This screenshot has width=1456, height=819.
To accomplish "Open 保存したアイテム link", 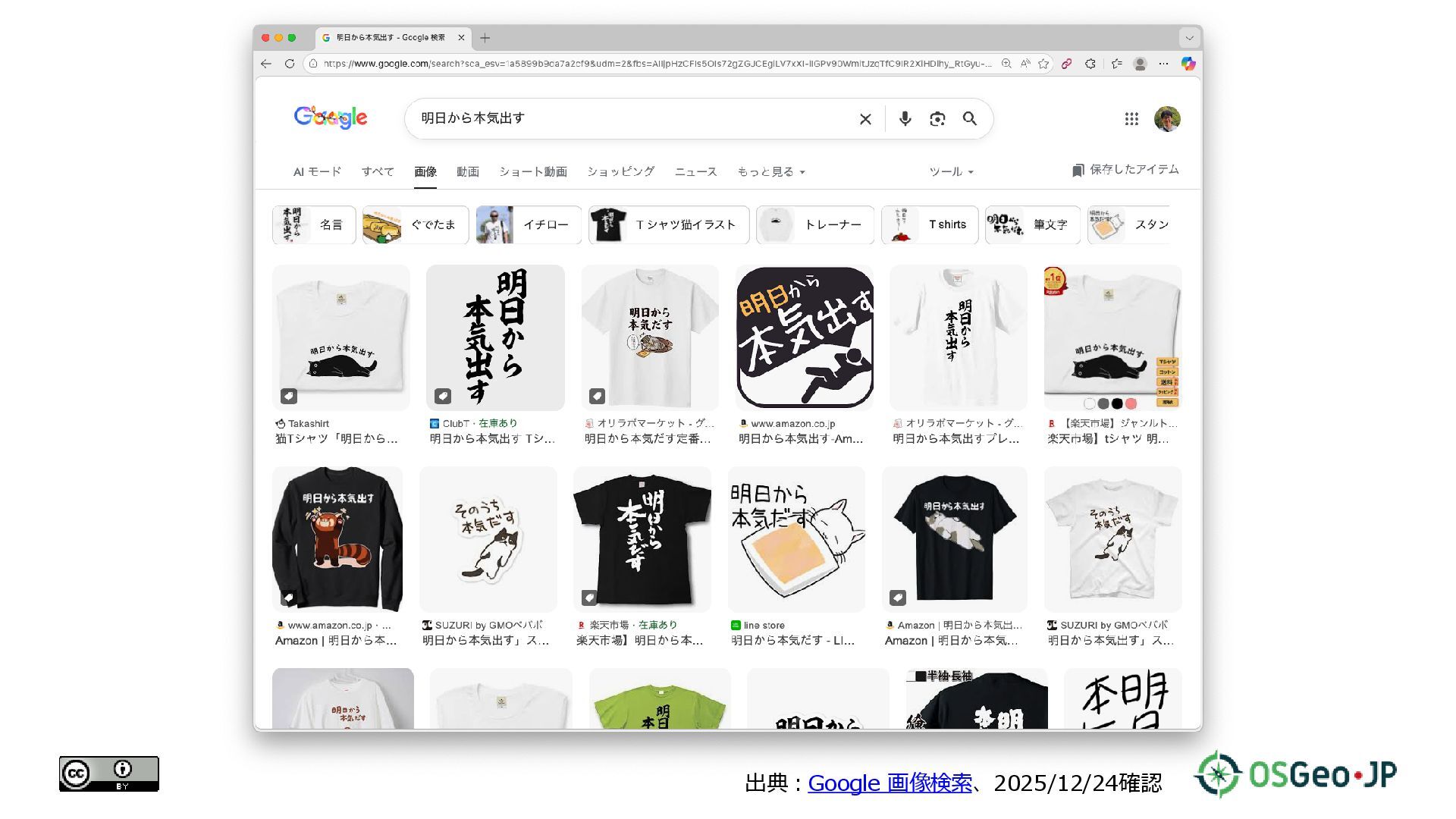I will point(1125,170).
